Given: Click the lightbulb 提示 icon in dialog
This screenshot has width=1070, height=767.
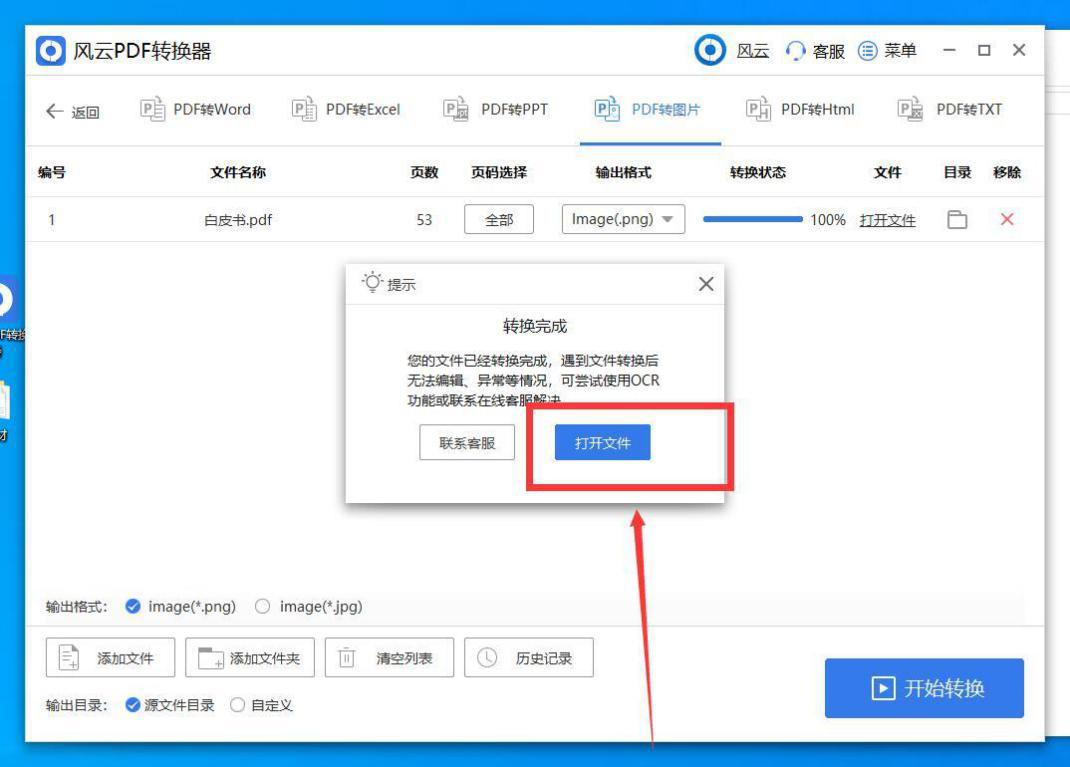Looking at the screenshot, I should point(373,282).
